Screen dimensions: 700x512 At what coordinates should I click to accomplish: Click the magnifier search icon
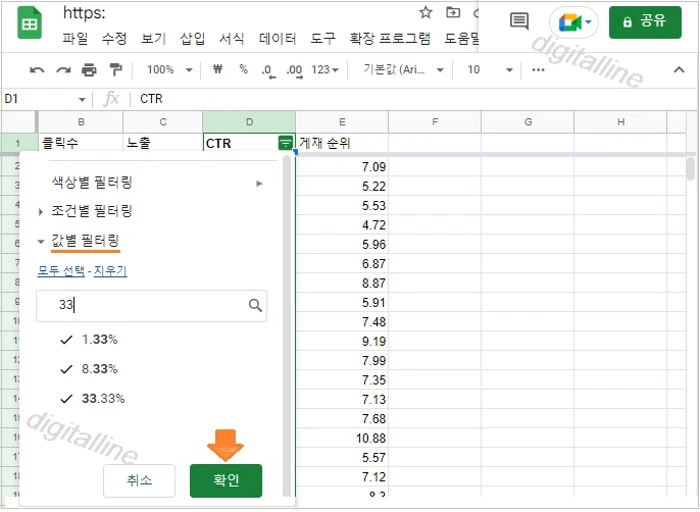point(255,305)
